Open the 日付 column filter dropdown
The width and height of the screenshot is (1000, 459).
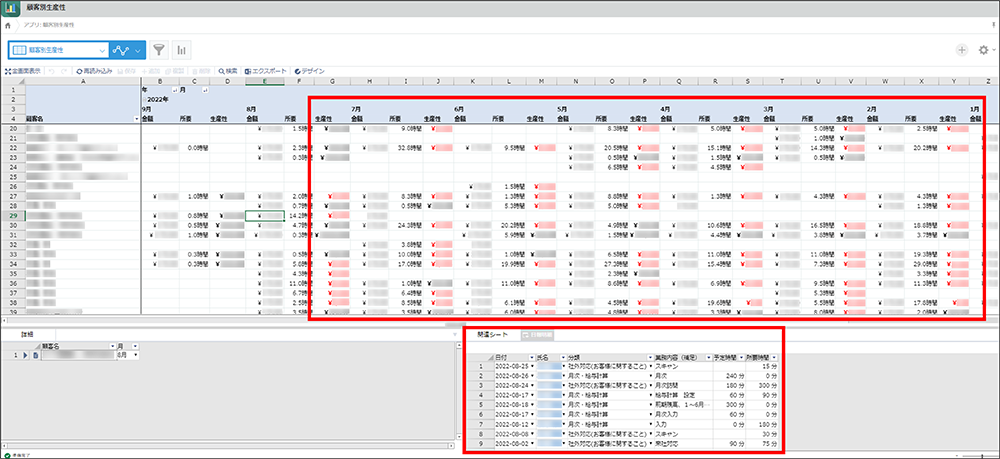[x=531, y=357]
